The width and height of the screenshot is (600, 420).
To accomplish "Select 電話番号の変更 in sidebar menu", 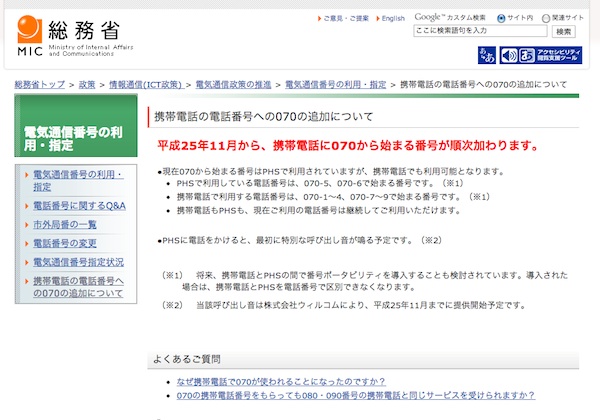I will pos(65,243).
